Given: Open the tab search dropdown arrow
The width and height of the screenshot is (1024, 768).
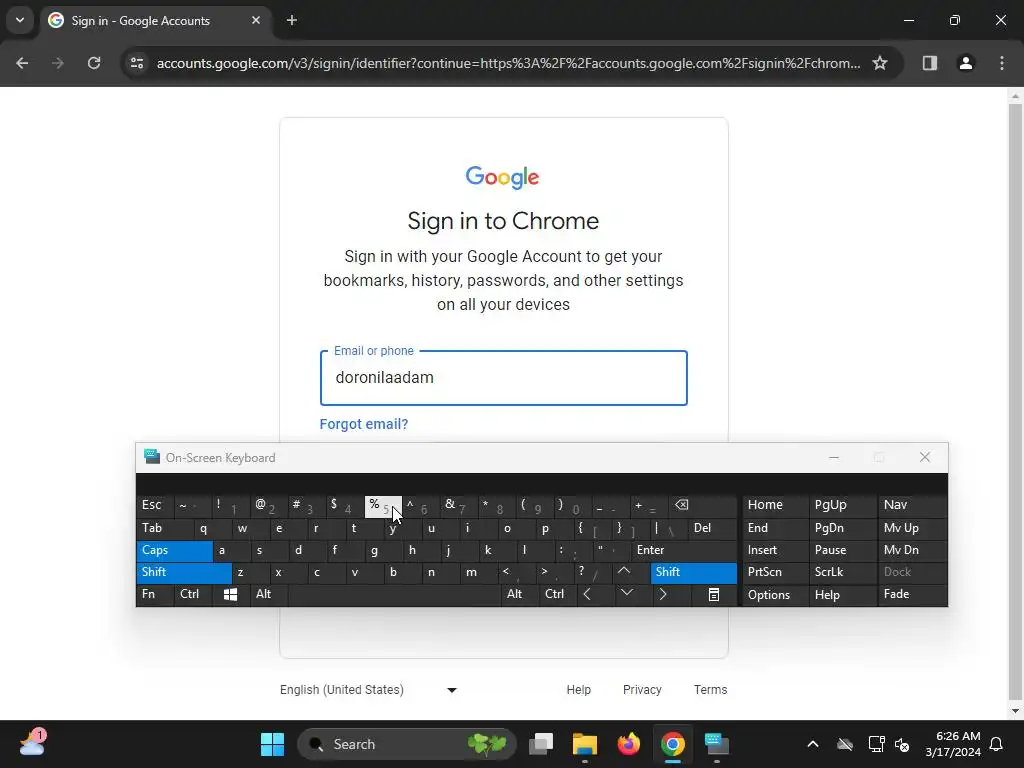Looking at the screenshot, I should tap(20, 20).
